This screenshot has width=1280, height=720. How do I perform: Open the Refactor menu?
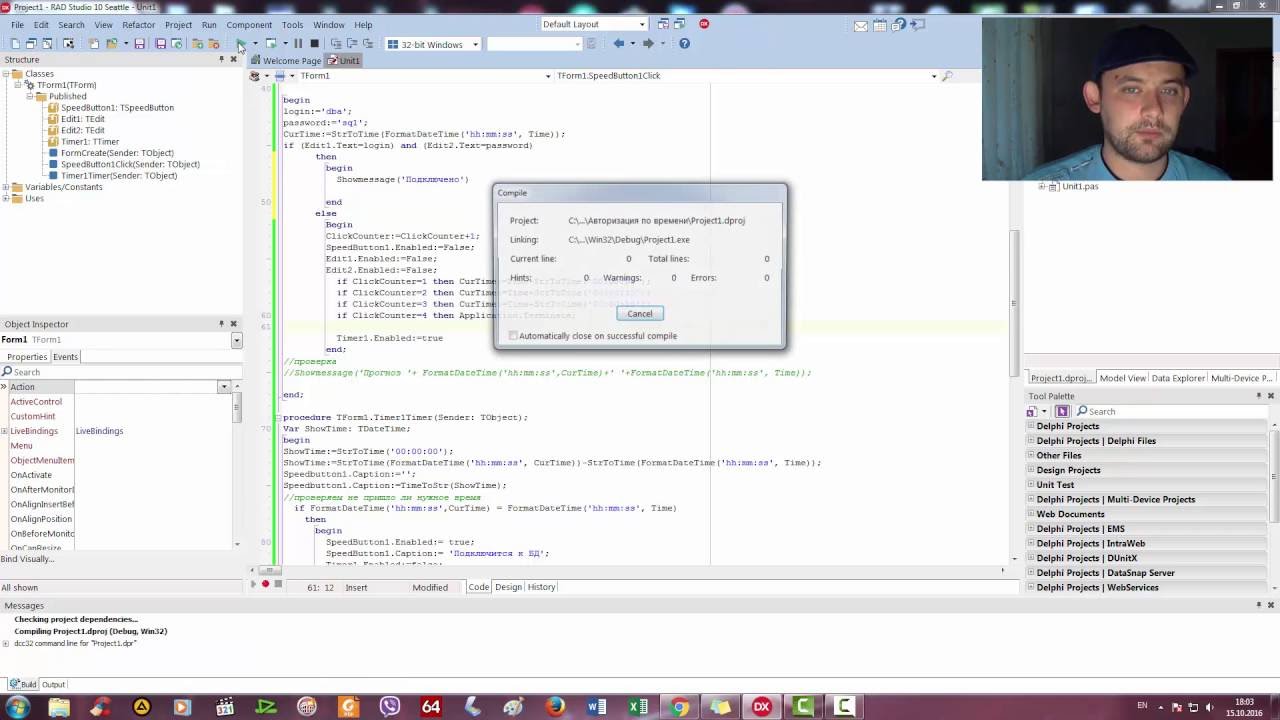click(139, 24)
